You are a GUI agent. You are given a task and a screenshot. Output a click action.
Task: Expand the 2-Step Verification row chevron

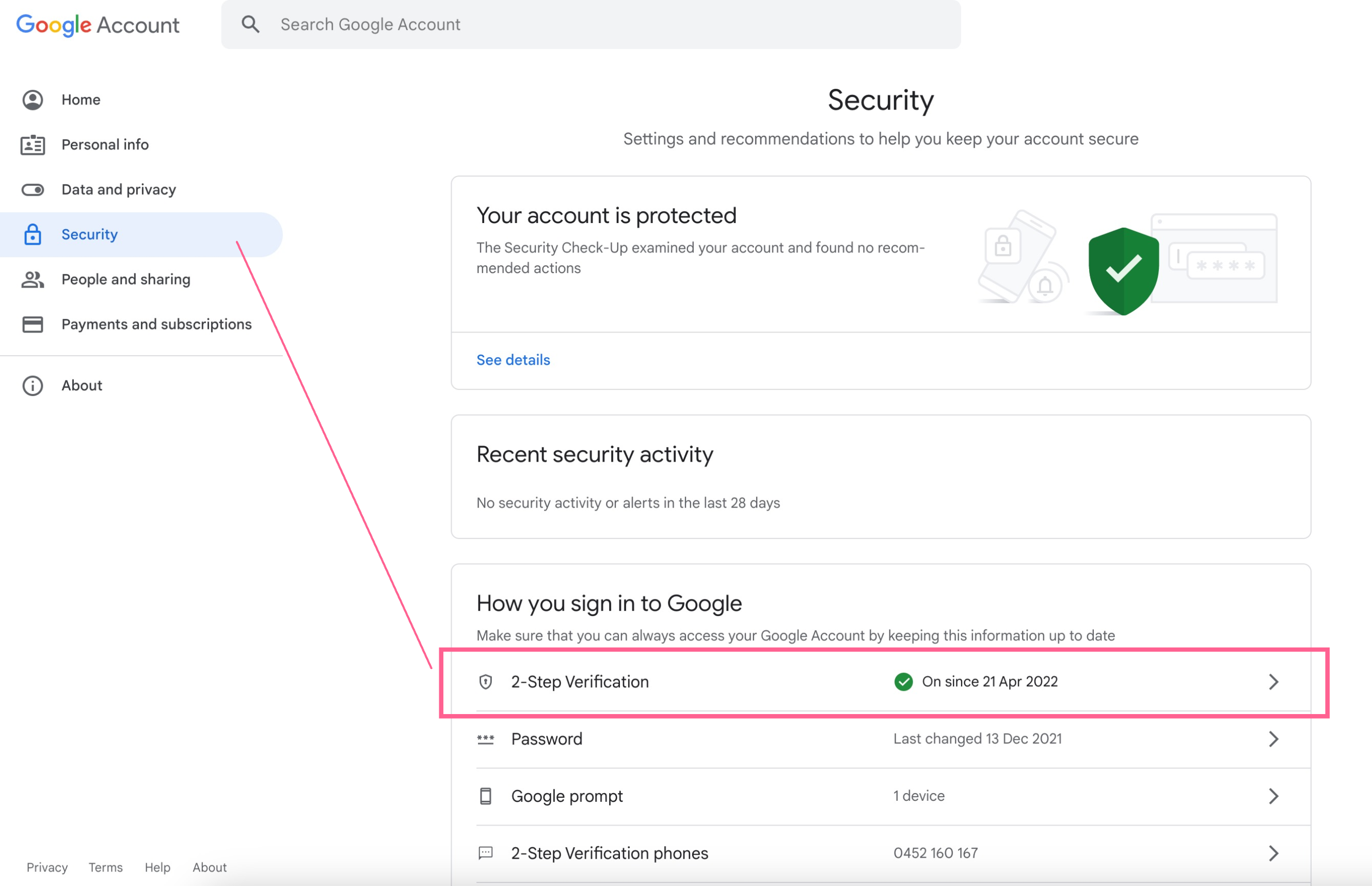pyautogui.click(x=1274, y=682)
